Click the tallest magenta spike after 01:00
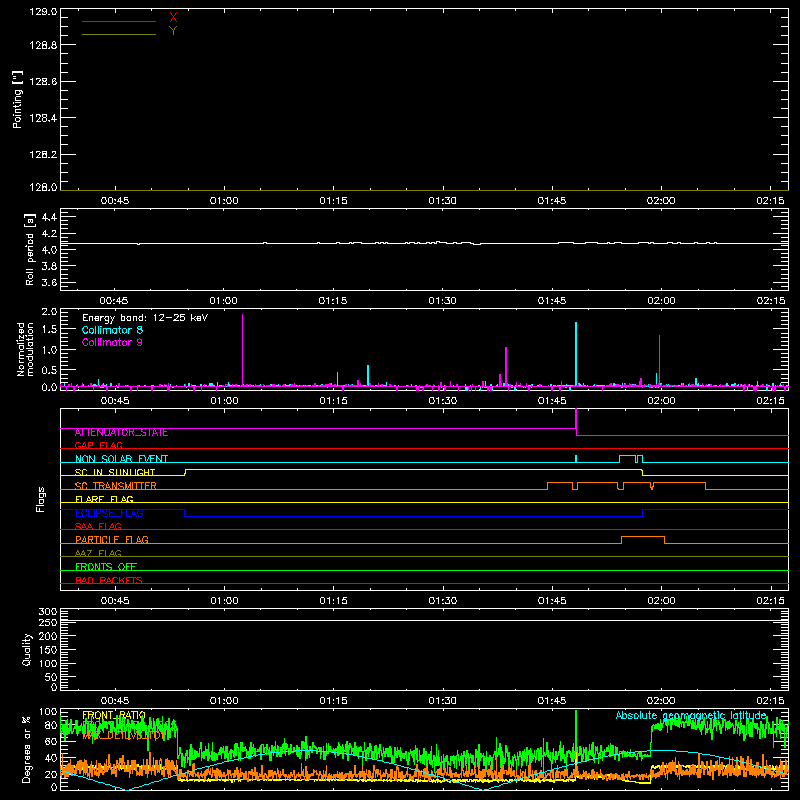Viewport: 800px width, 800px height. pos(242,350)
